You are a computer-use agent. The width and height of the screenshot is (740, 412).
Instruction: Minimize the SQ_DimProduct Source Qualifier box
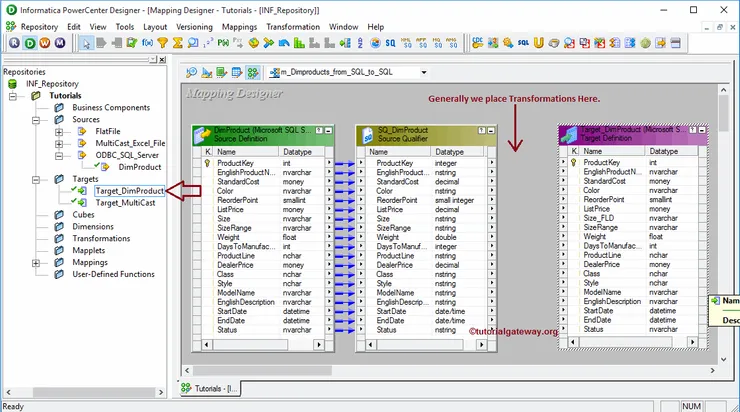491,130
